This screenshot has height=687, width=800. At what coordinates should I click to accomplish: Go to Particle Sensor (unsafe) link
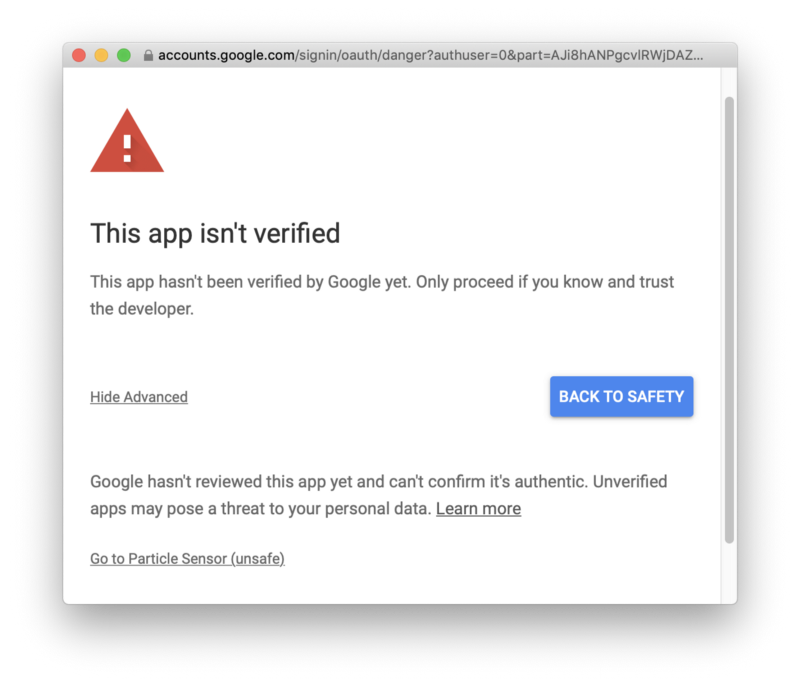[x=187, y=558]
